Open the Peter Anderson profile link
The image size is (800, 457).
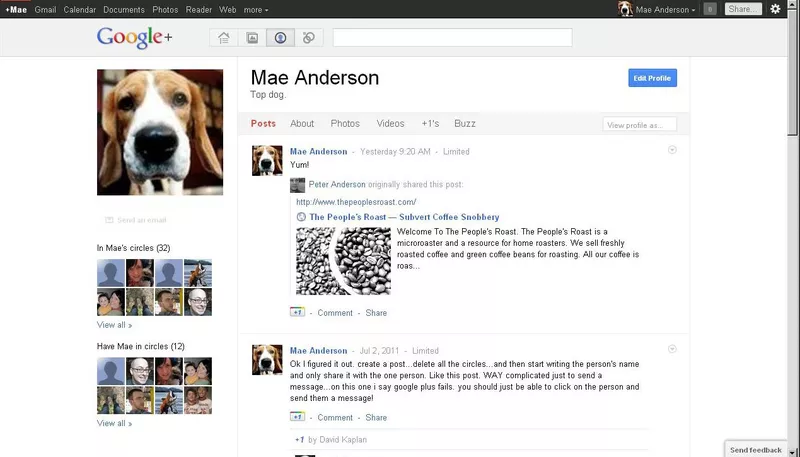(x=337, y=185)
